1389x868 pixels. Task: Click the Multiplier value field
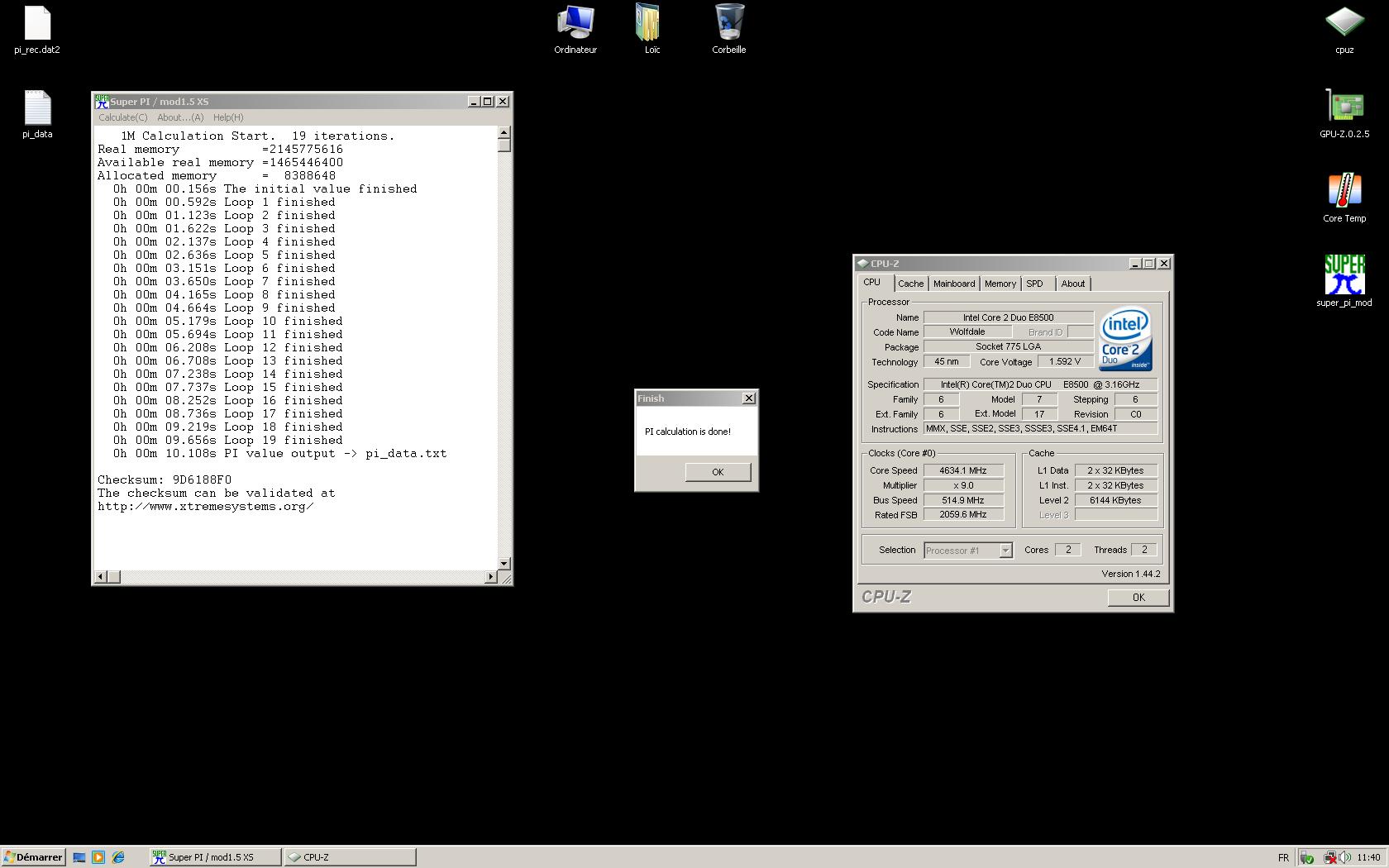(x=963, y=485)
